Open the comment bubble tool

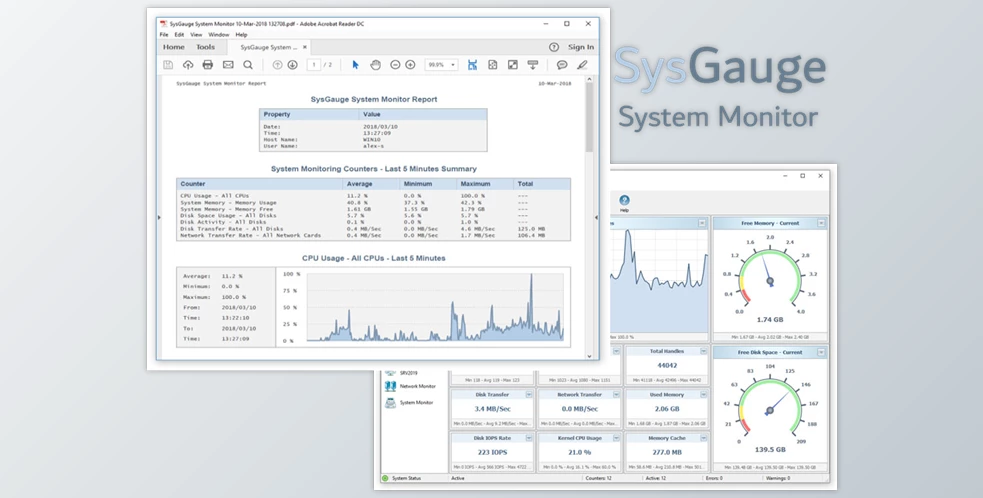(x=562, y=65)
